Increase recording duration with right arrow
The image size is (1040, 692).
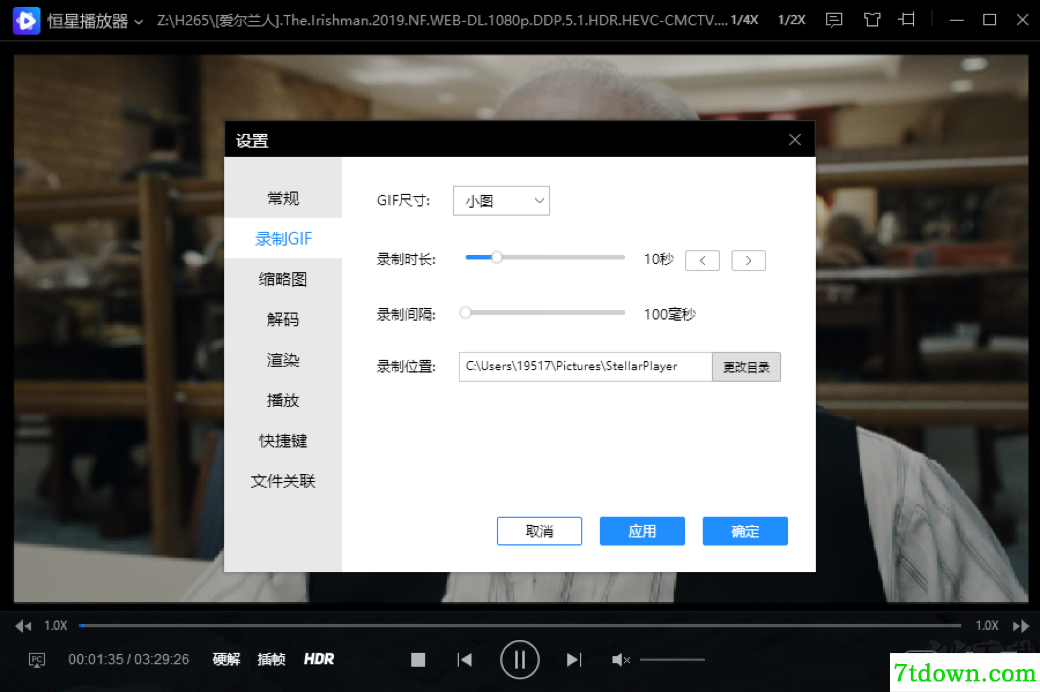point(748,260)
